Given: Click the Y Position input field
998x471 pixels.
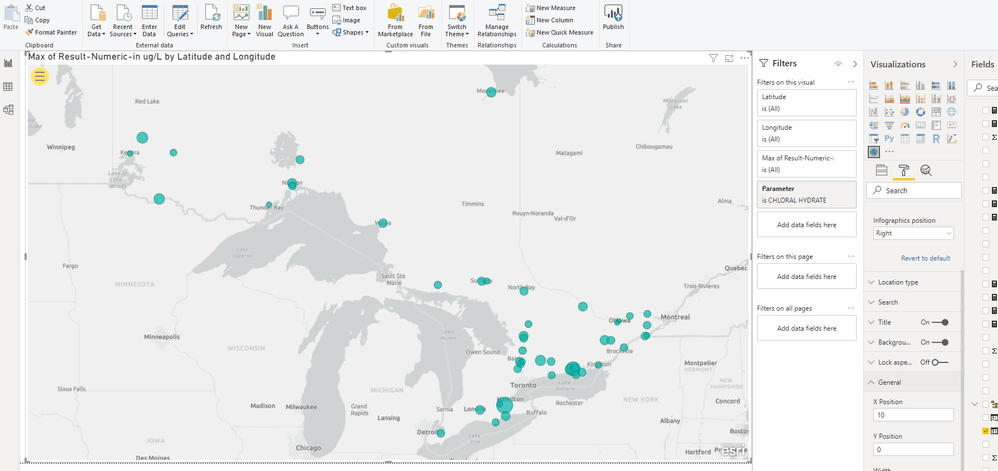Looking at the screenshot, I should click(913, 449).
